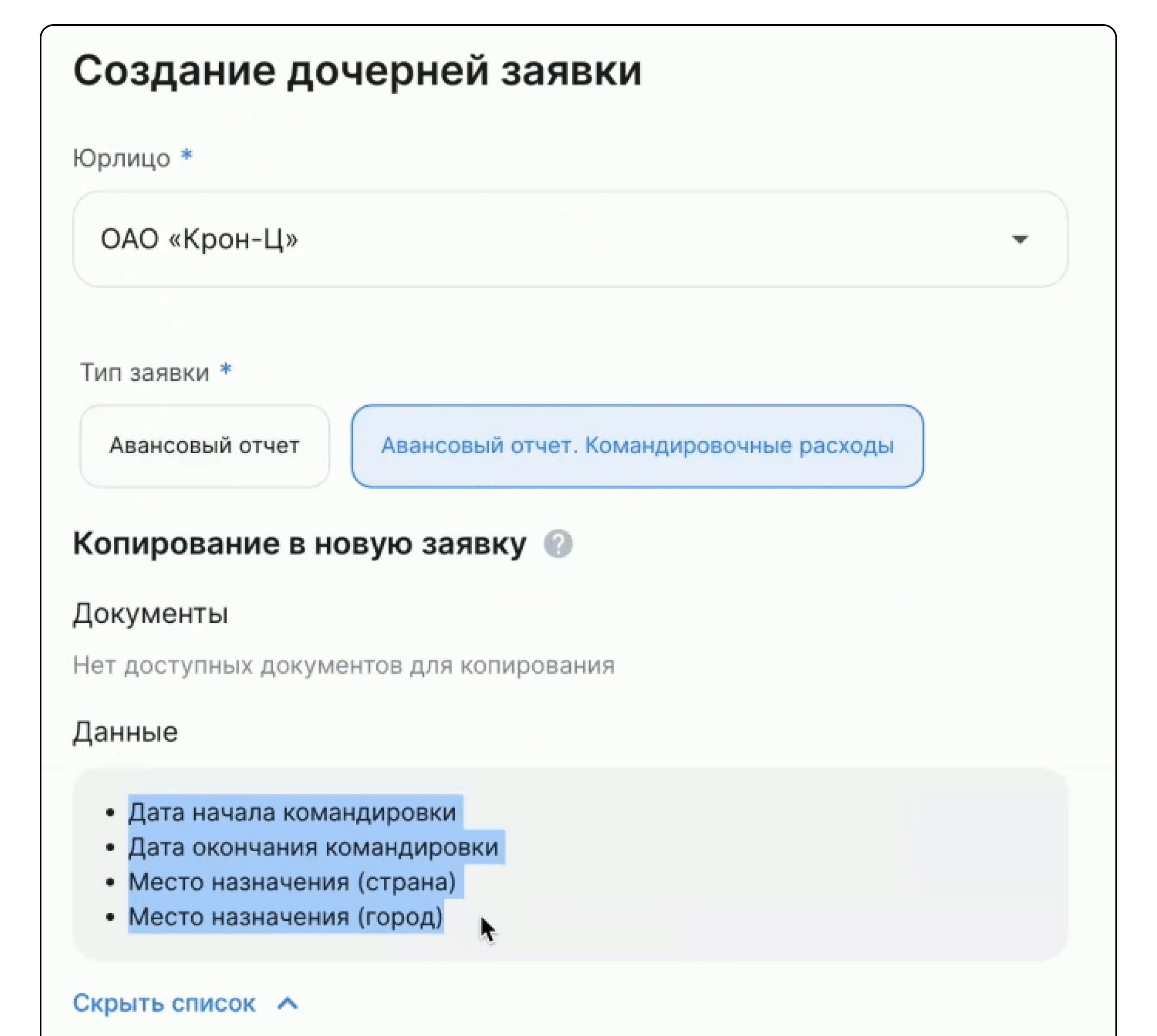
Task: Click the Дата окончания командировки list item
Action: tap(313, 847)
